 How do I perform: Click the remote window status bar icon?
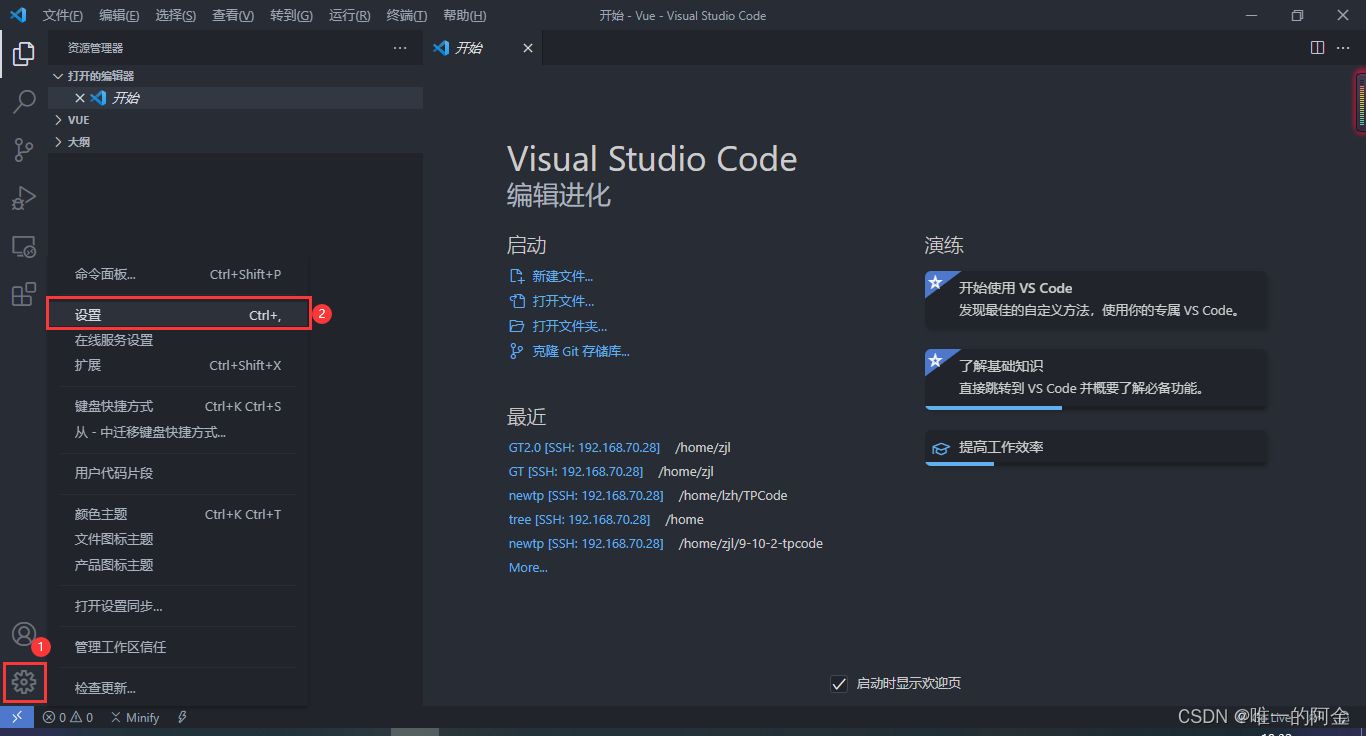17,717
